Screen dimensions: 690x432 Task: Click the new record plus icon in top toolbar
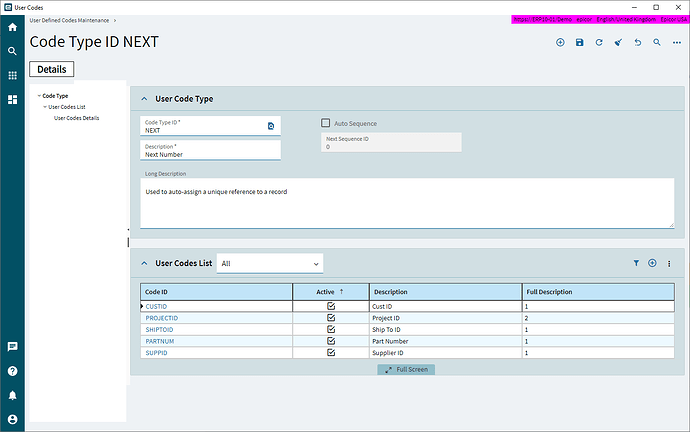(x=560, y=42)
